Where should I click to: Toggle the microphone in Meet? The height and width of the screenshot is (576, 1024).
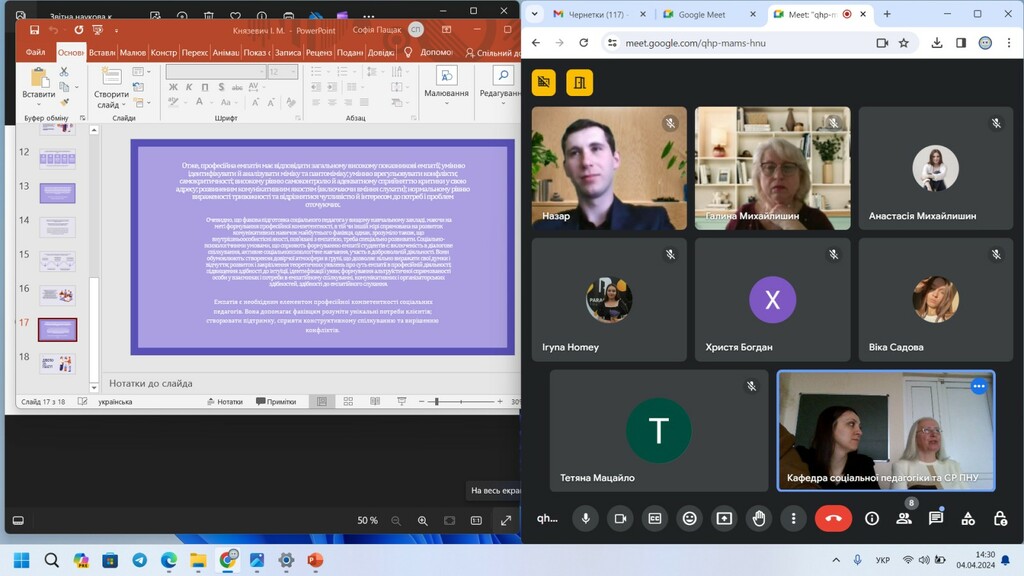coord(585,518)
